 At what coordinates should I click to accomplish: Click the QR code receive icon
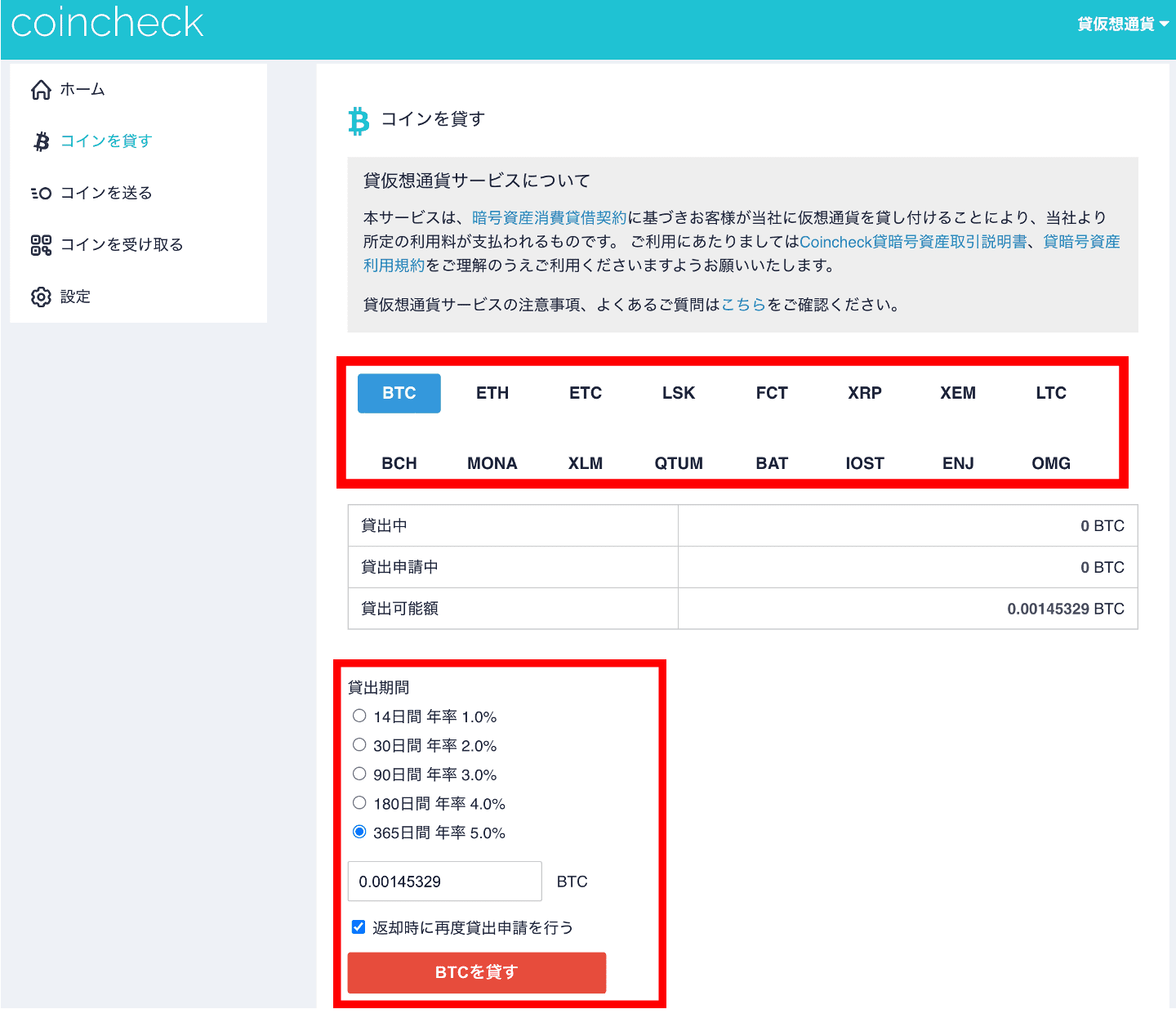(41, 245)
